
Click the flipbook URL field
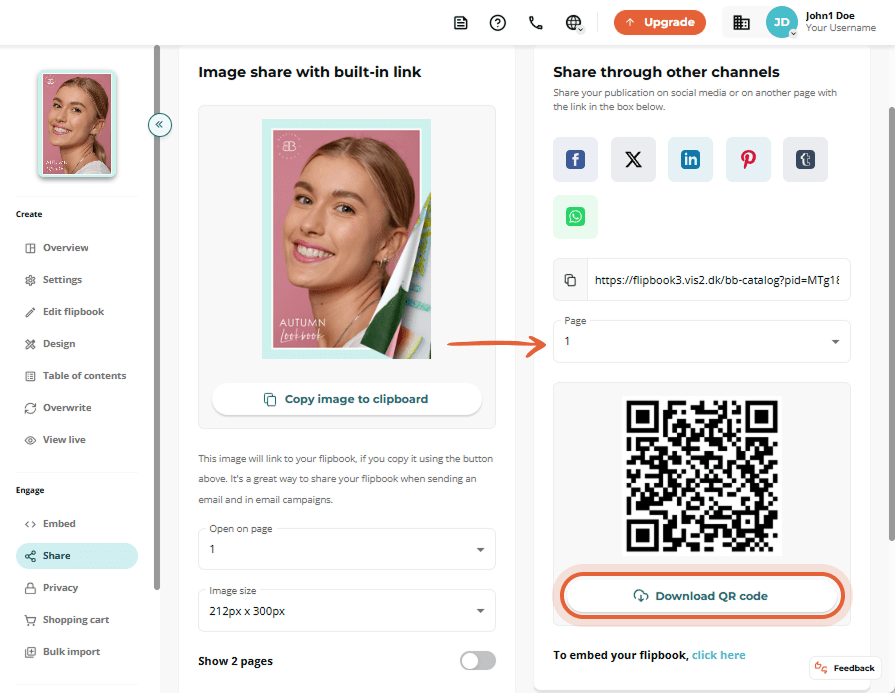coord(718,280)
